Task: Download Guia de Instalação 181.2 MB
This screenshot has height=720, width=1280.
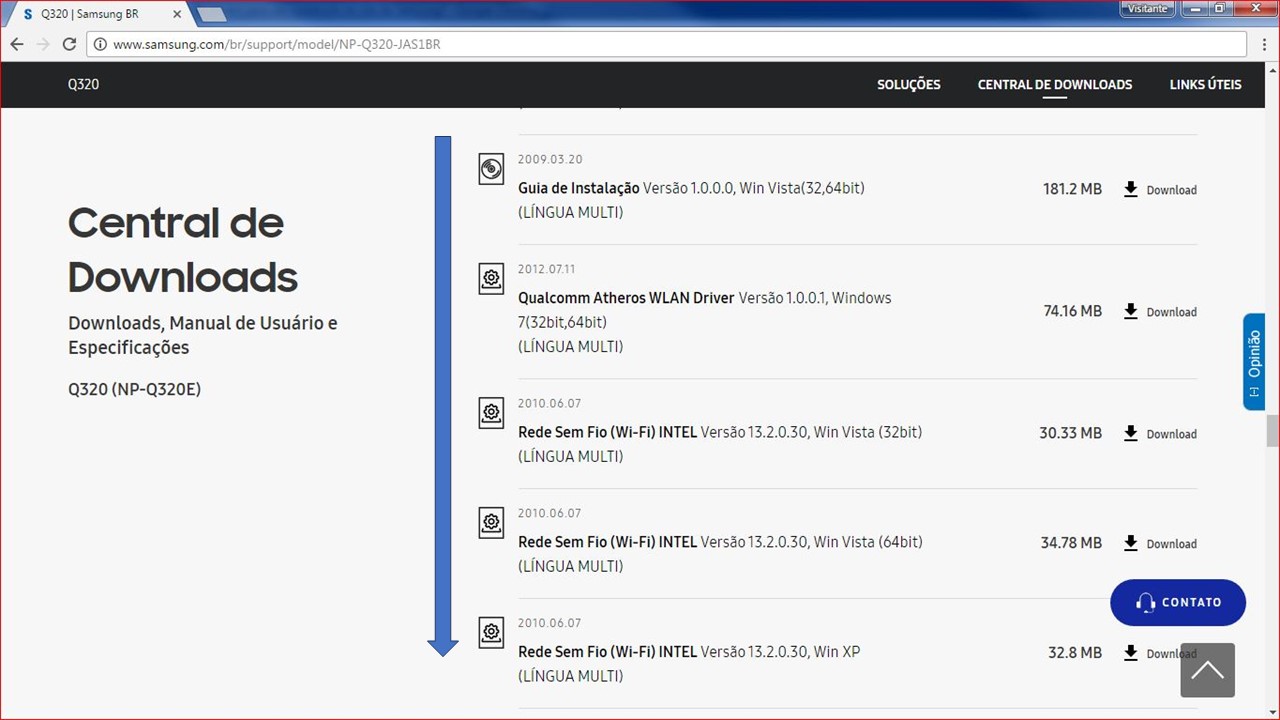Action: click(x=1160, y=190)
